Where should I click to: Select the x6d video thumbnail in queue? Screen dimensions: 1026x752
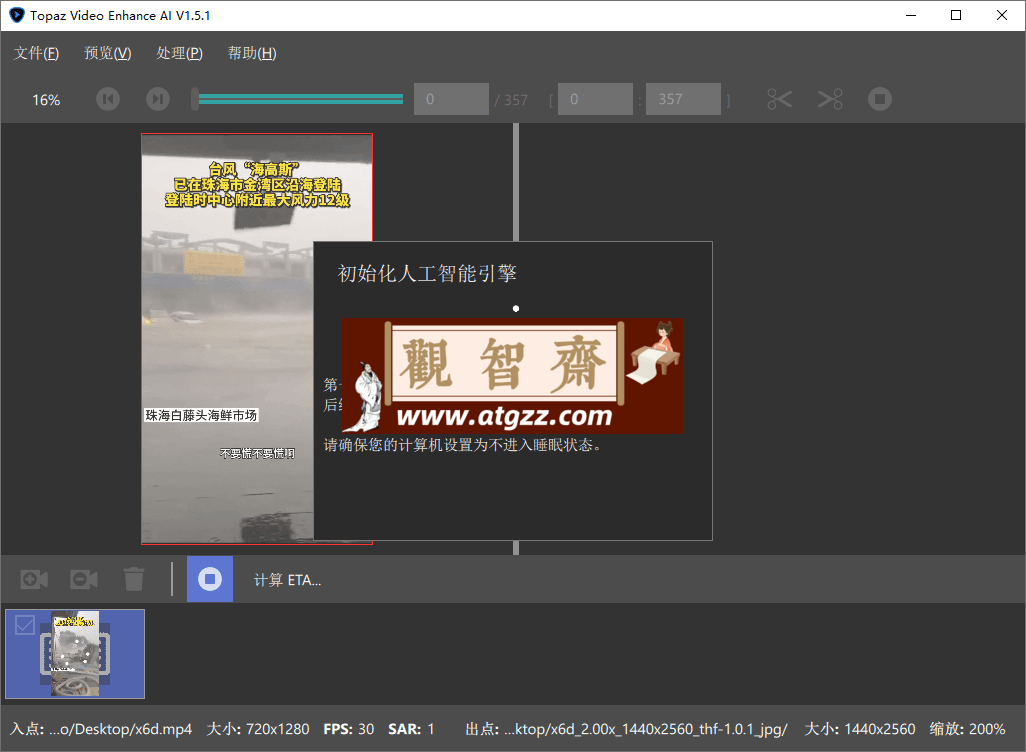tap(75, 654)
